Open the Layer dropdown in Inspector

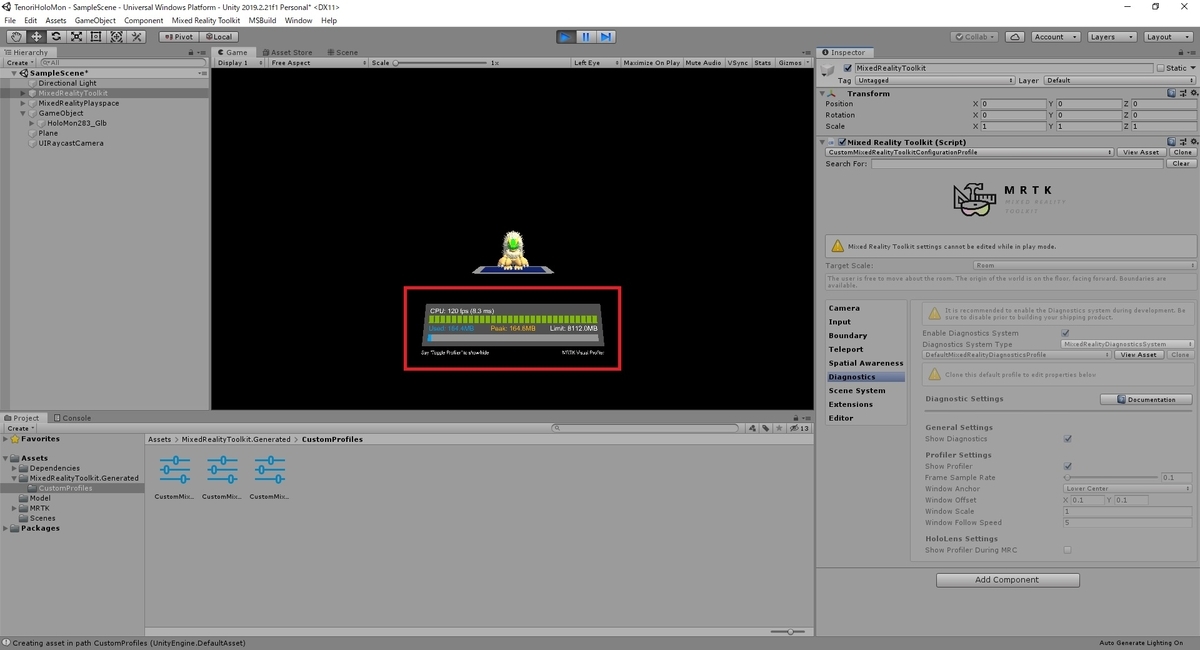[1118, 80]
